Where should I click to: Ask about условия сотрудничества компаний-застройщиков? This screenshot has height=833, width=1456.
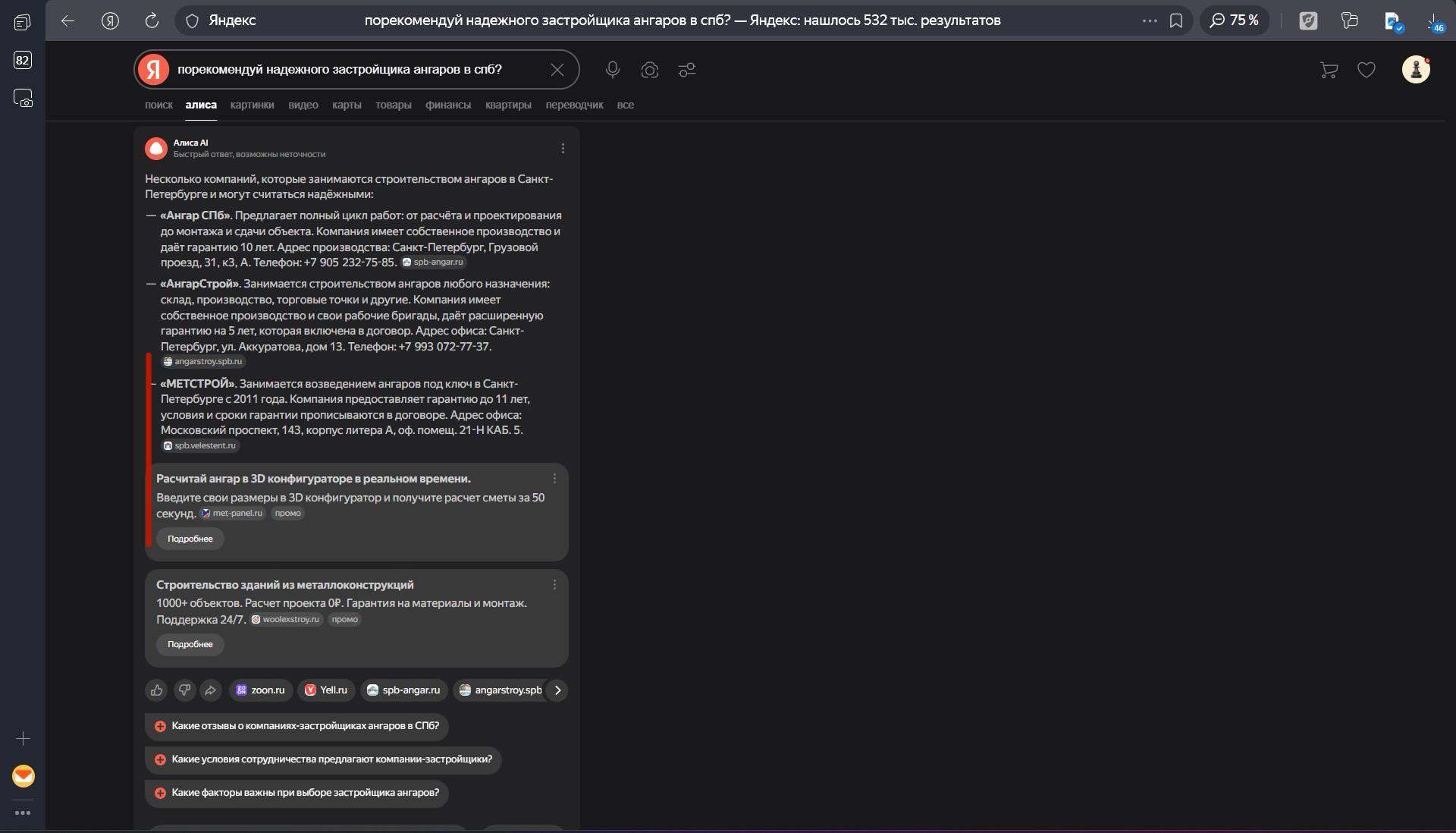pyautogui.click(x=323, y=760)
